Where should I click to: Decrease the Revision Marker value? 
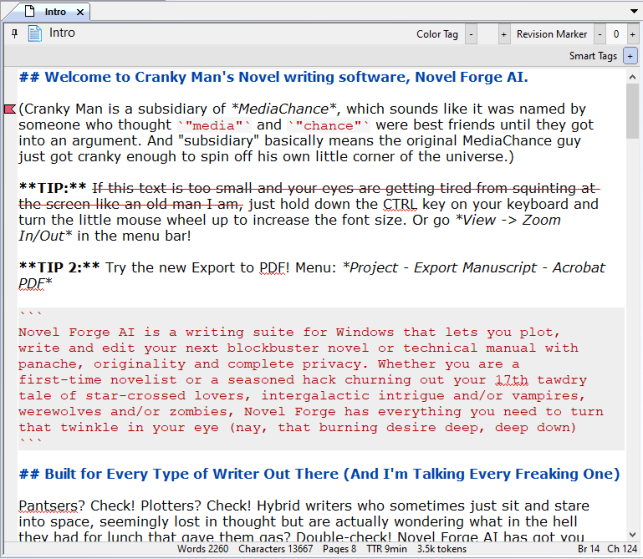tap(602, 34)
